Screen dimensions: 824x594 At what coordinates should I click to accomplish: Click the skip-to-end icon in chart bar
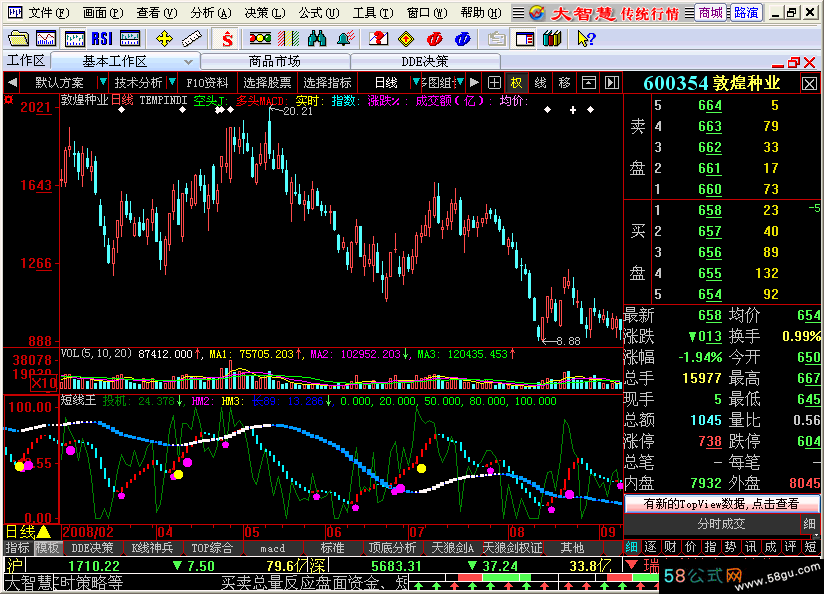tap(612, 83)
